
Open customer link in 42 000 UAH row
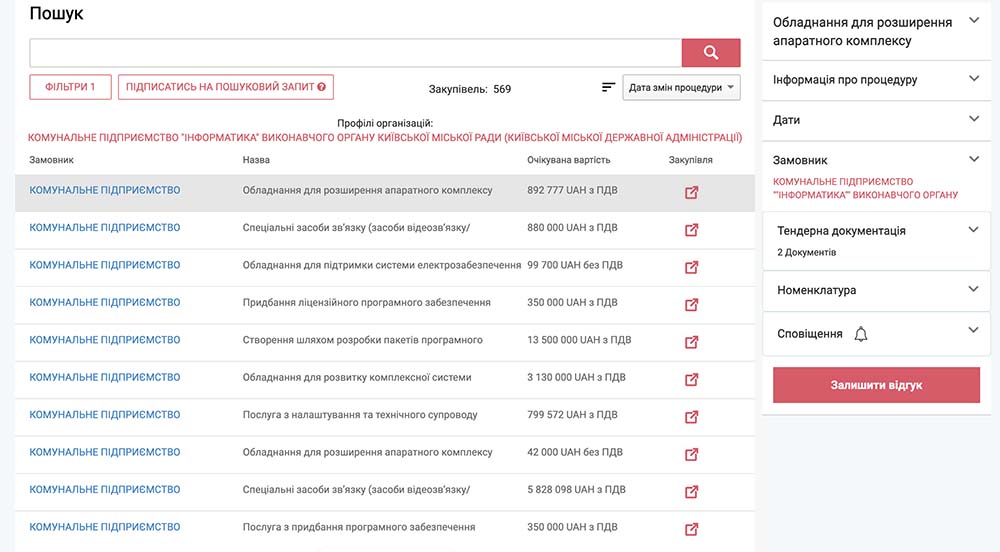105,452
